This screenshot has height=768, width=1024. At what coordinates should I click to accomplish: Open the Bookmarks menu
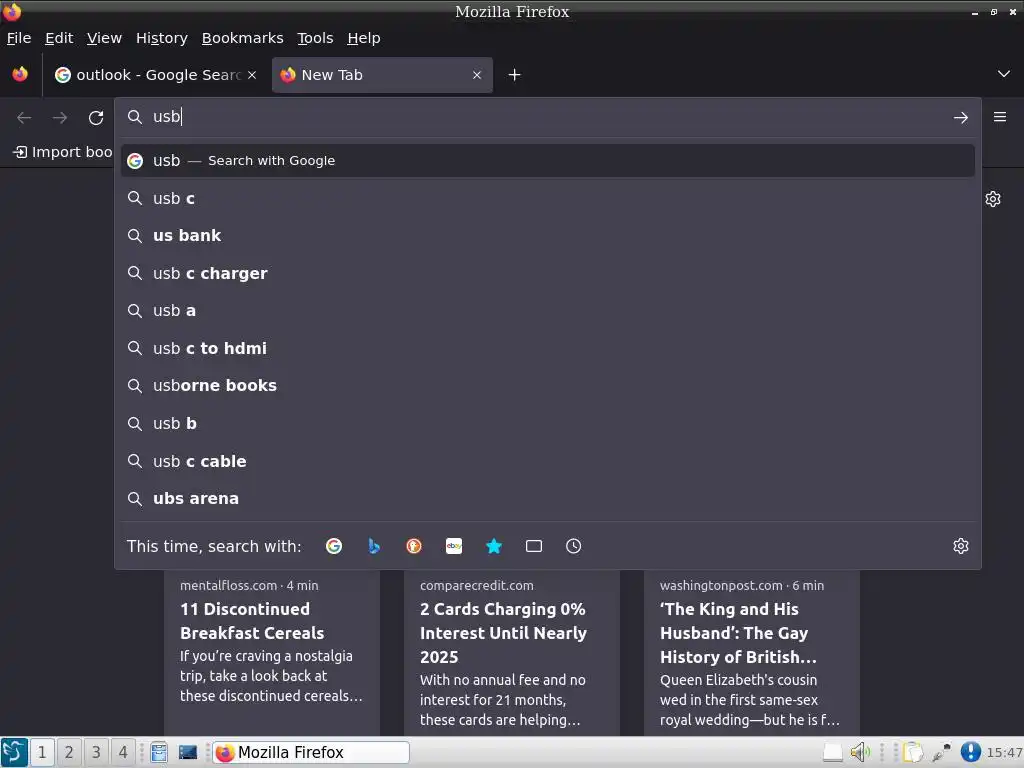point(242,38)
